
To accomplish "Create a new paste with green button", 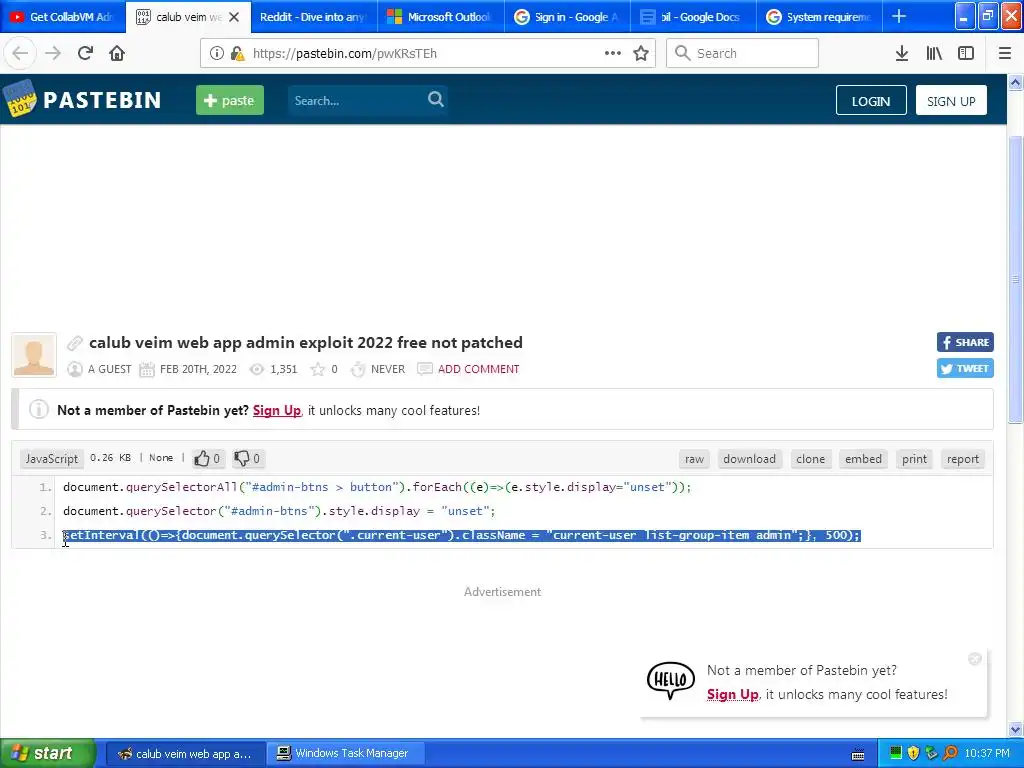I will [x=230, y=100].
